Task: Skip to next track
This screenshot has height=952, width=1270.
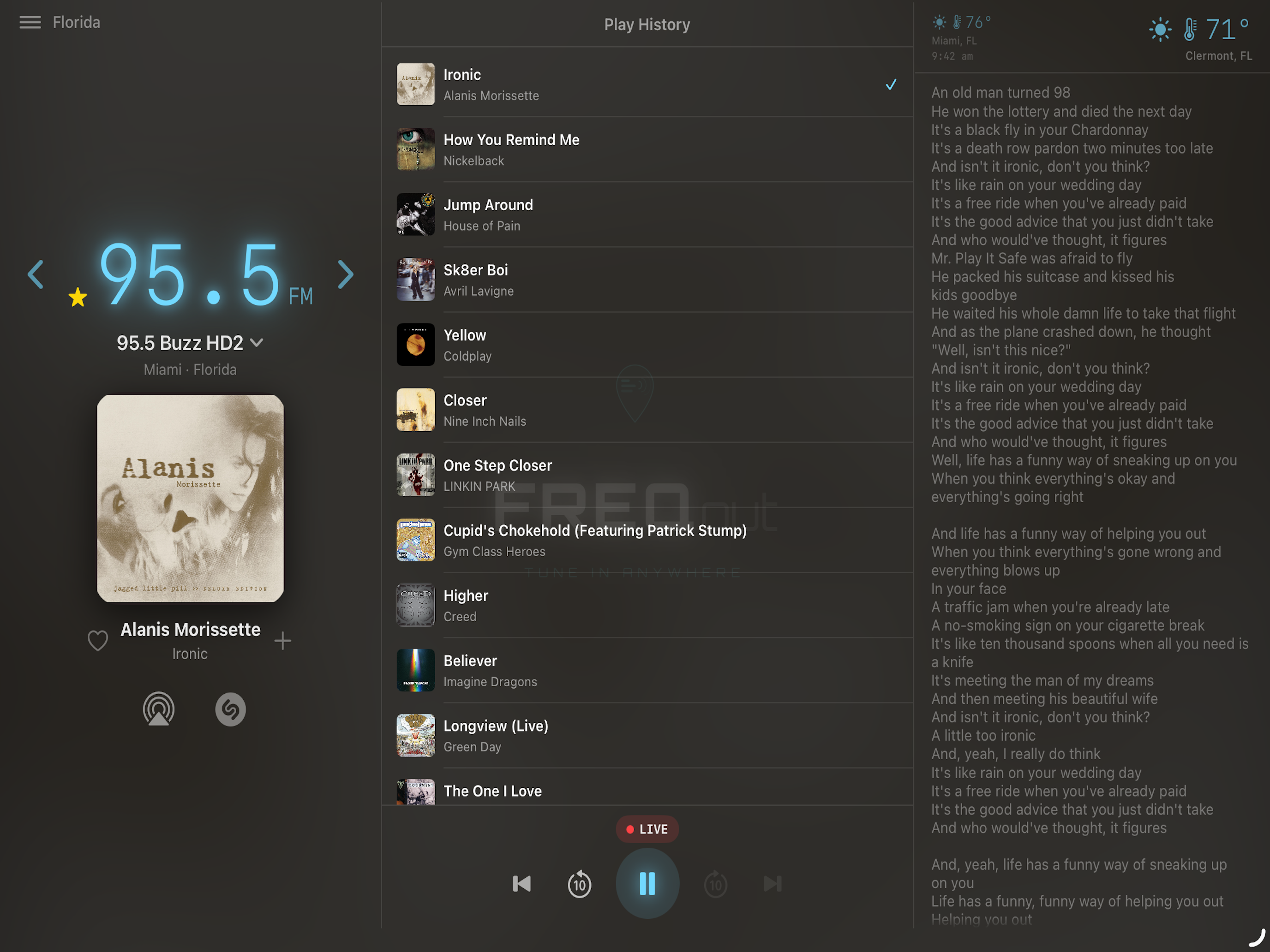Action: [773, 884]
